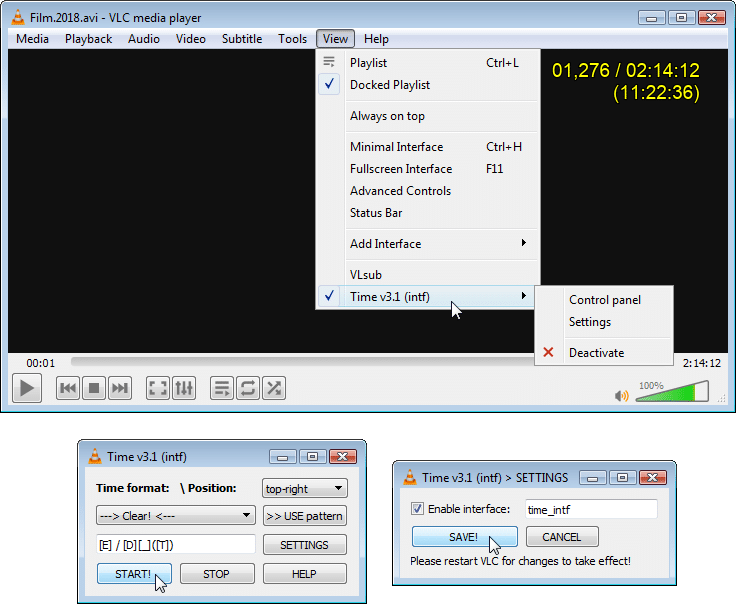Screen dimensions: 736x604
Task: Click the SAVE! button in settings
Action: pyautogui.click(x=464, y=537)
